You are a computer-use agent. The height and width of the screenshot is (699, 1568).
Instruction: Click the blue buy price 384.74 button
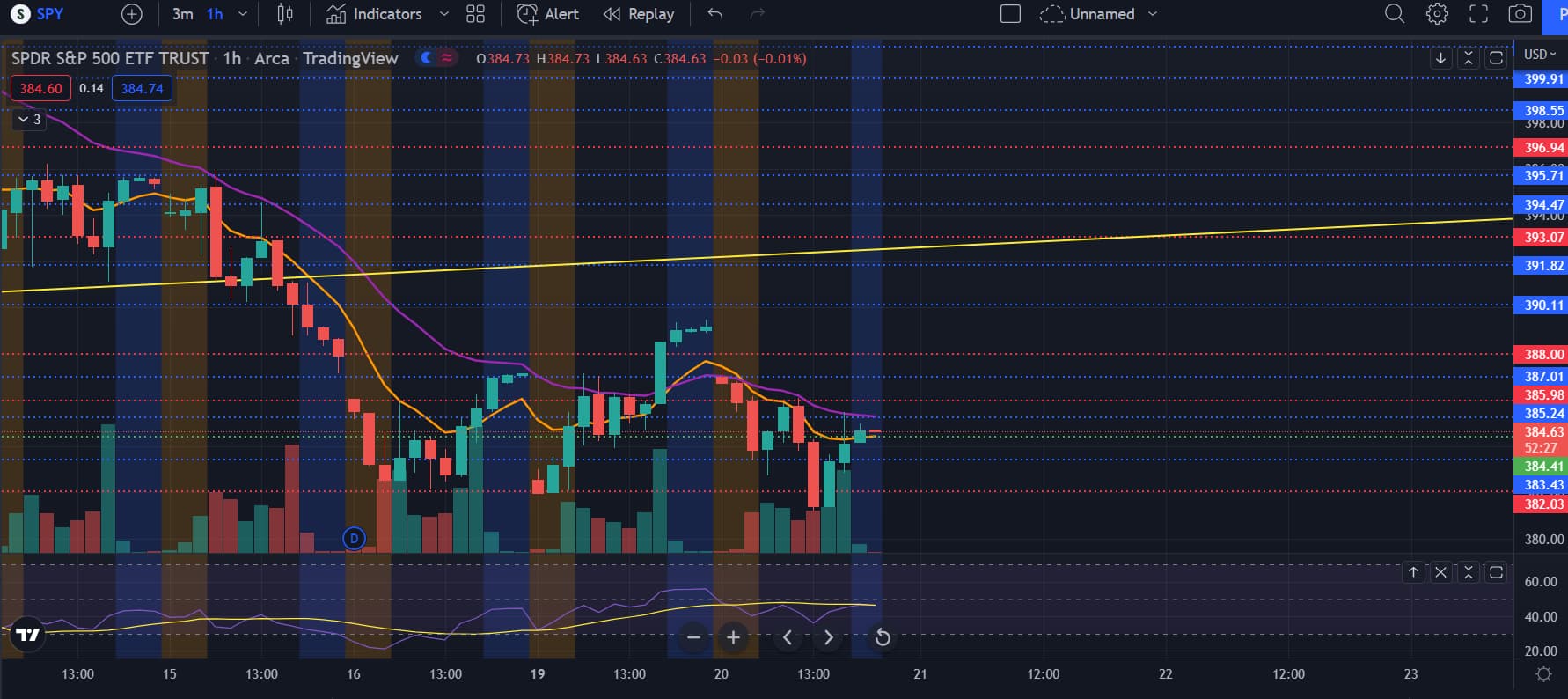pos(143,88)
